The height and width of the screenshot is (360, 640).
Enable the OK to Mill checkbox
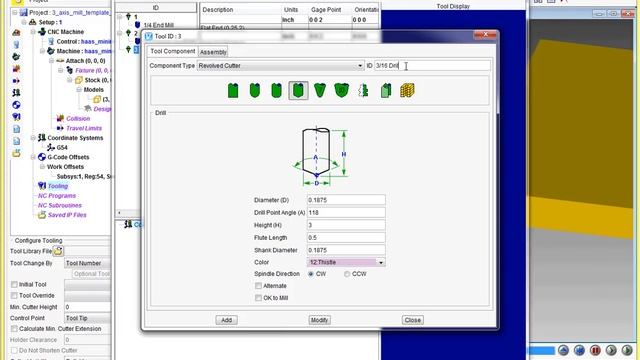tap(258, 298)
